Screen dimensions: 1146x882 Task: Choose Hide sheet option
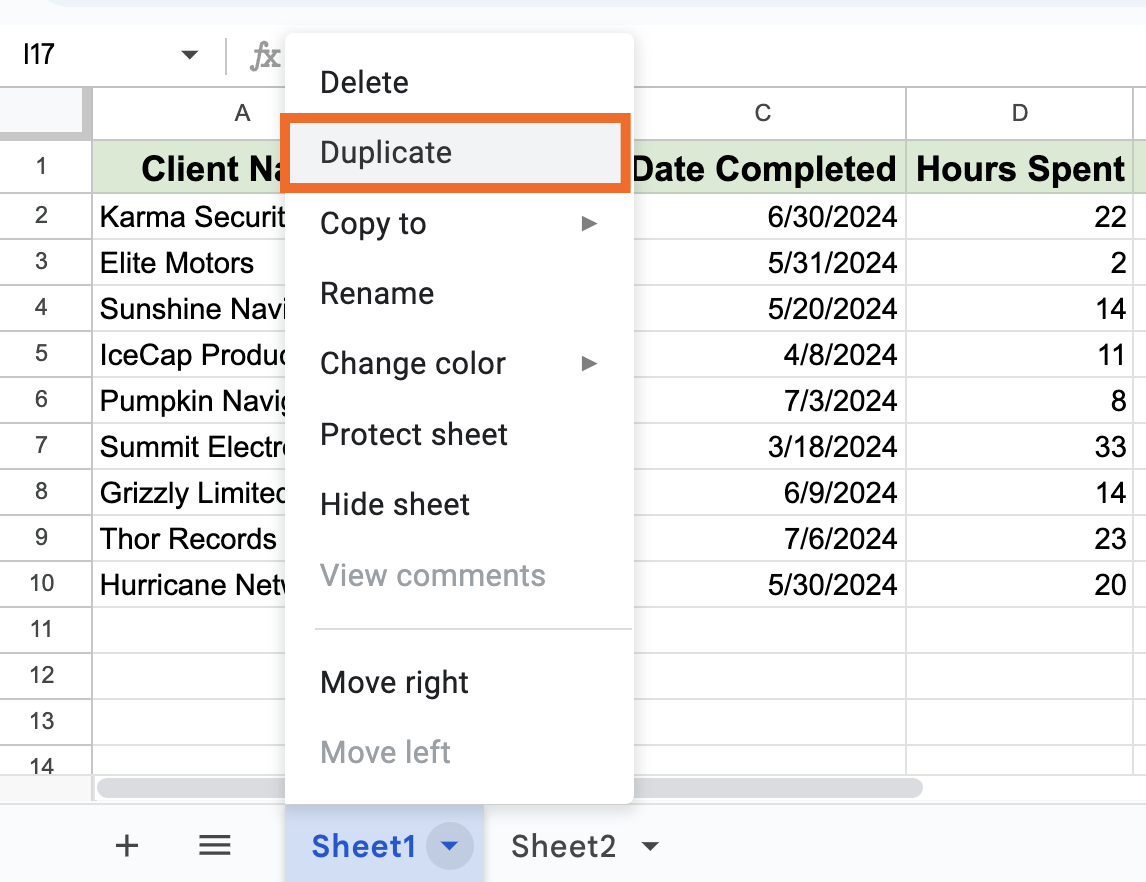pos(459,504)
